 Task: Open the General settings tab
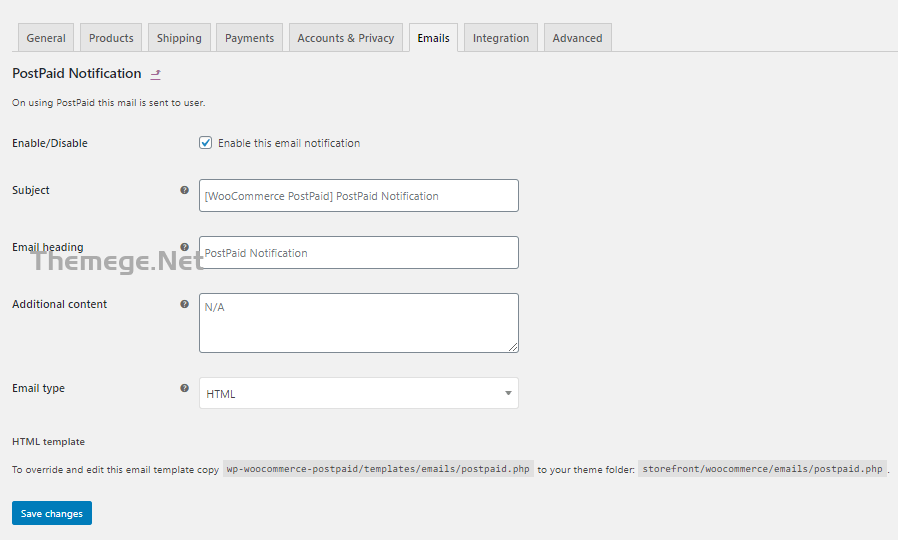pyautogui.click(x=46, y=38)
